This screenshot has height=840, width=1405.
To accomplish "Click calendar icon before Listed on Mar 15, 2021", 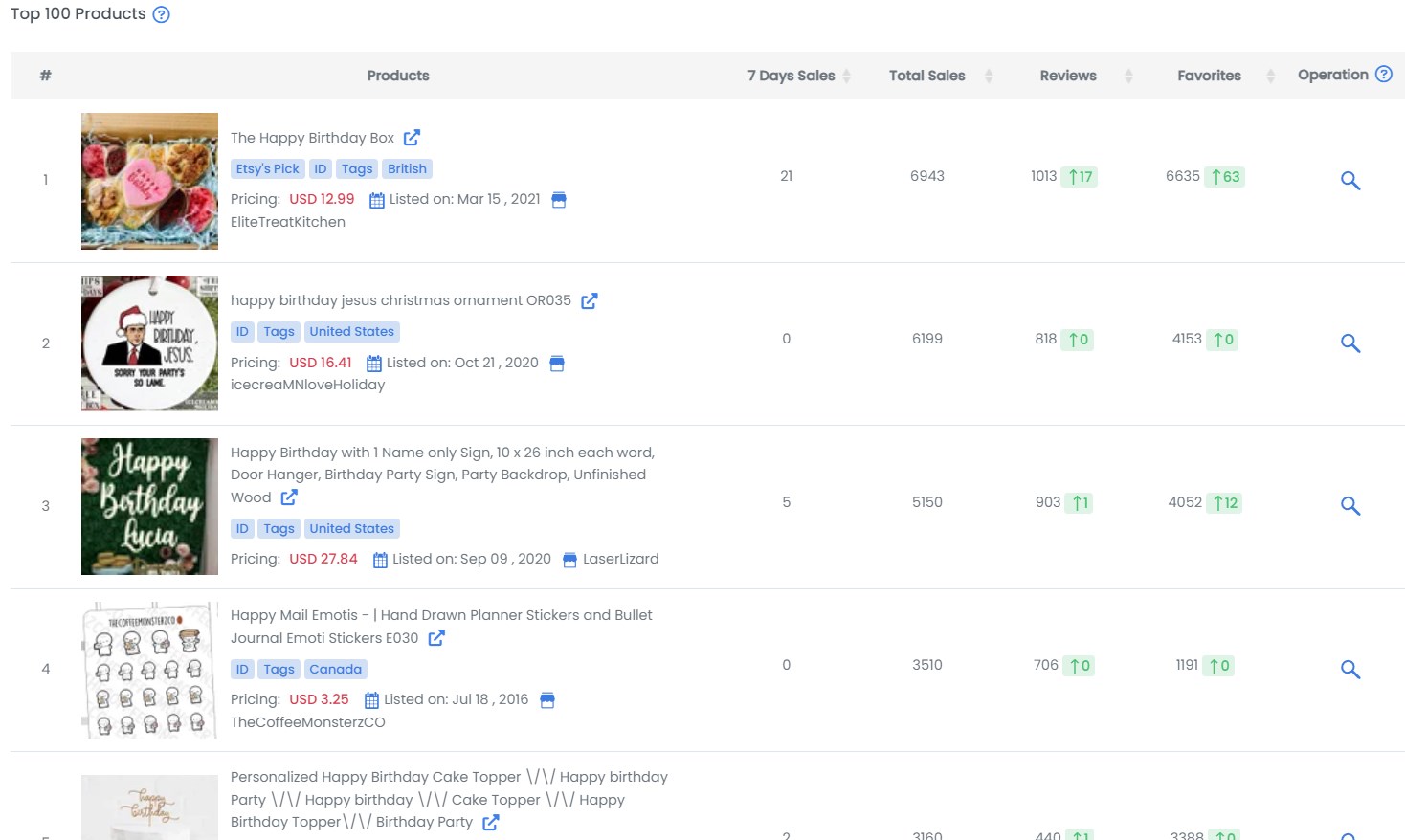I will (x=377, y=200).
